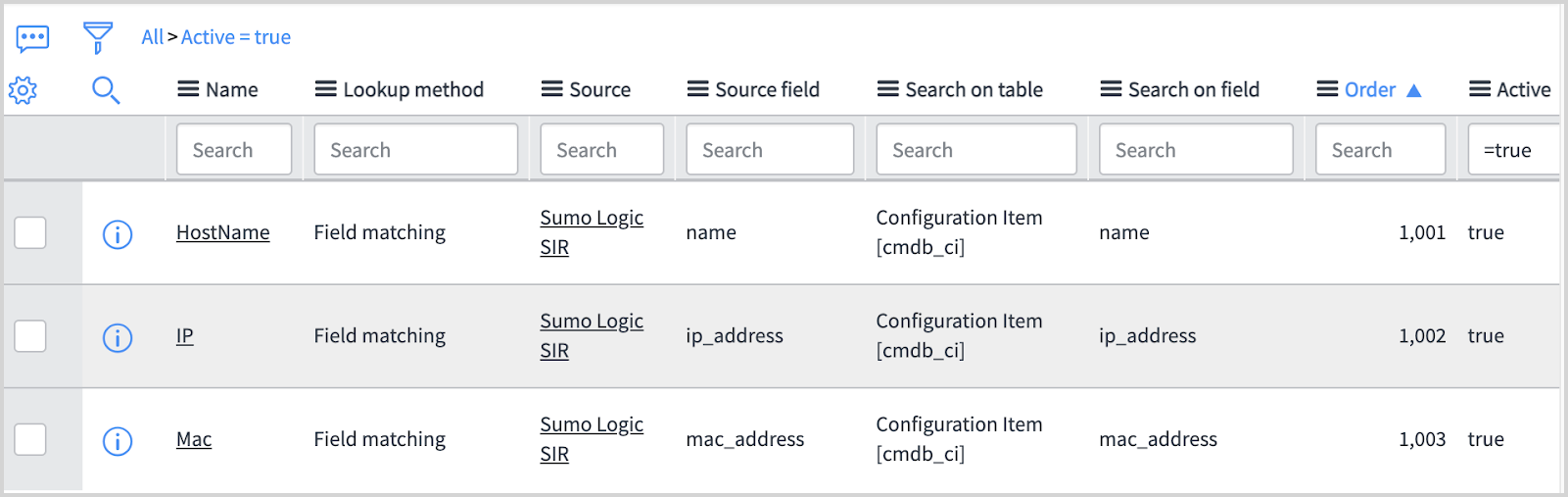Viewport: 1568px width, 497px height.
Task: Click the Order ascending sort arrow
Action: point(1413,90)
